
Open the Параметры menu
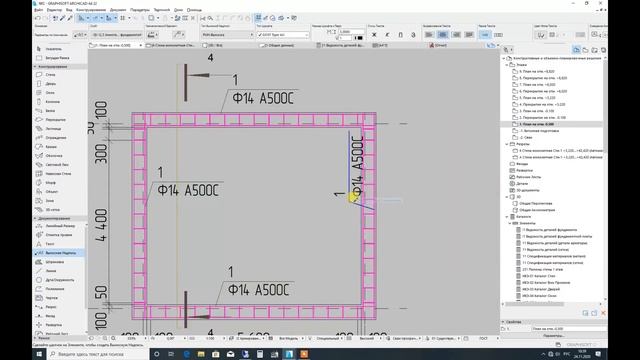coord(140,10)
